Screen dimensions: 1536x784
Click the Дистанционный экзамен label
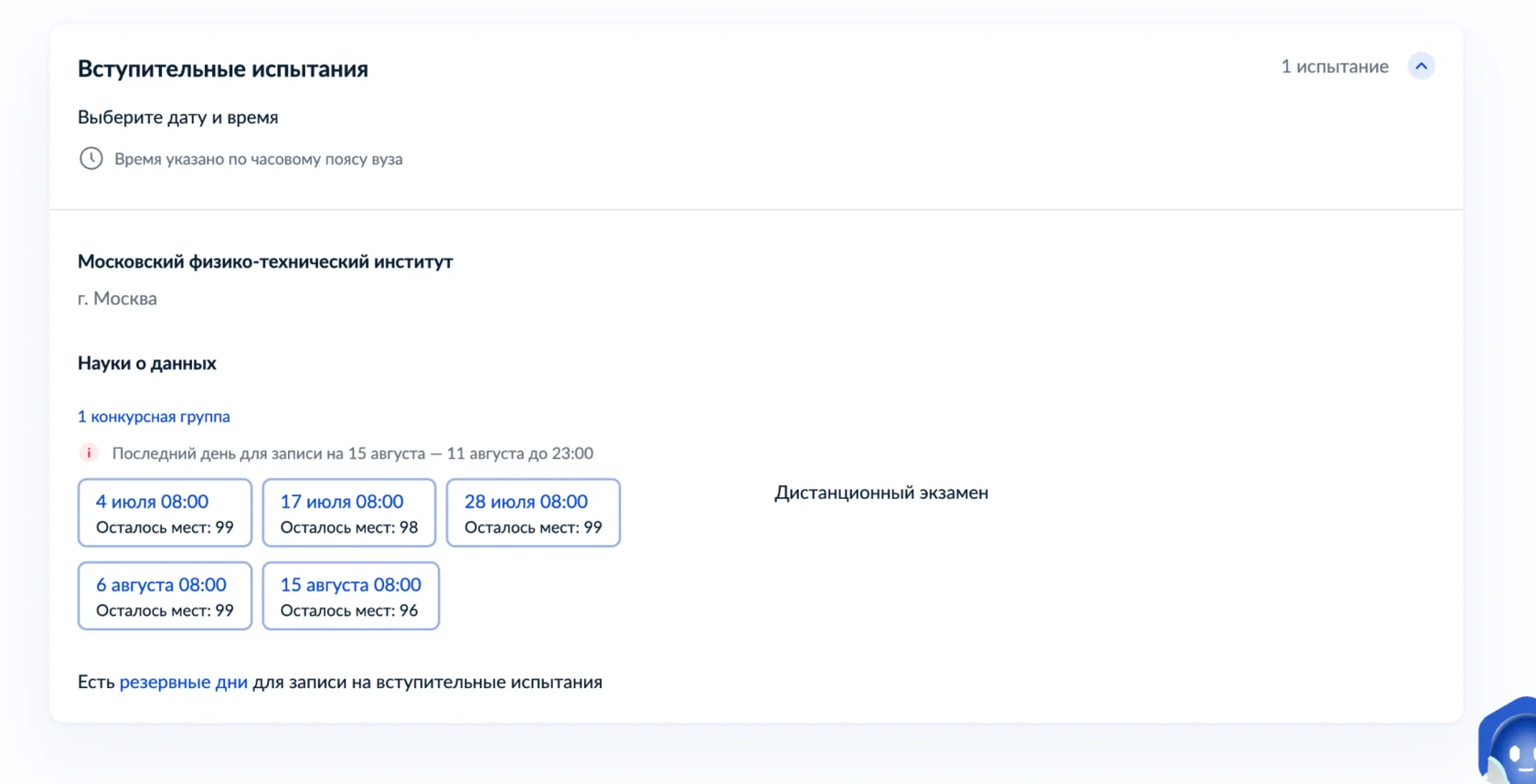[x=881, y=493]
